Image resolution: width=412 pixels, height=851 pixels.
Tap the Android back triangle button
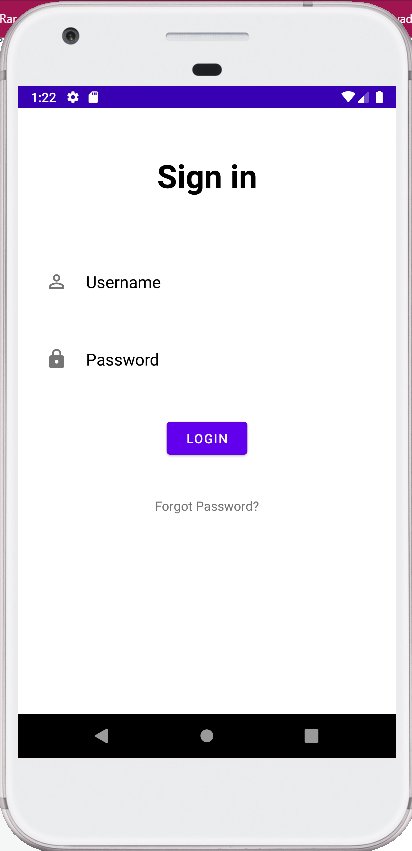(102, 736)
